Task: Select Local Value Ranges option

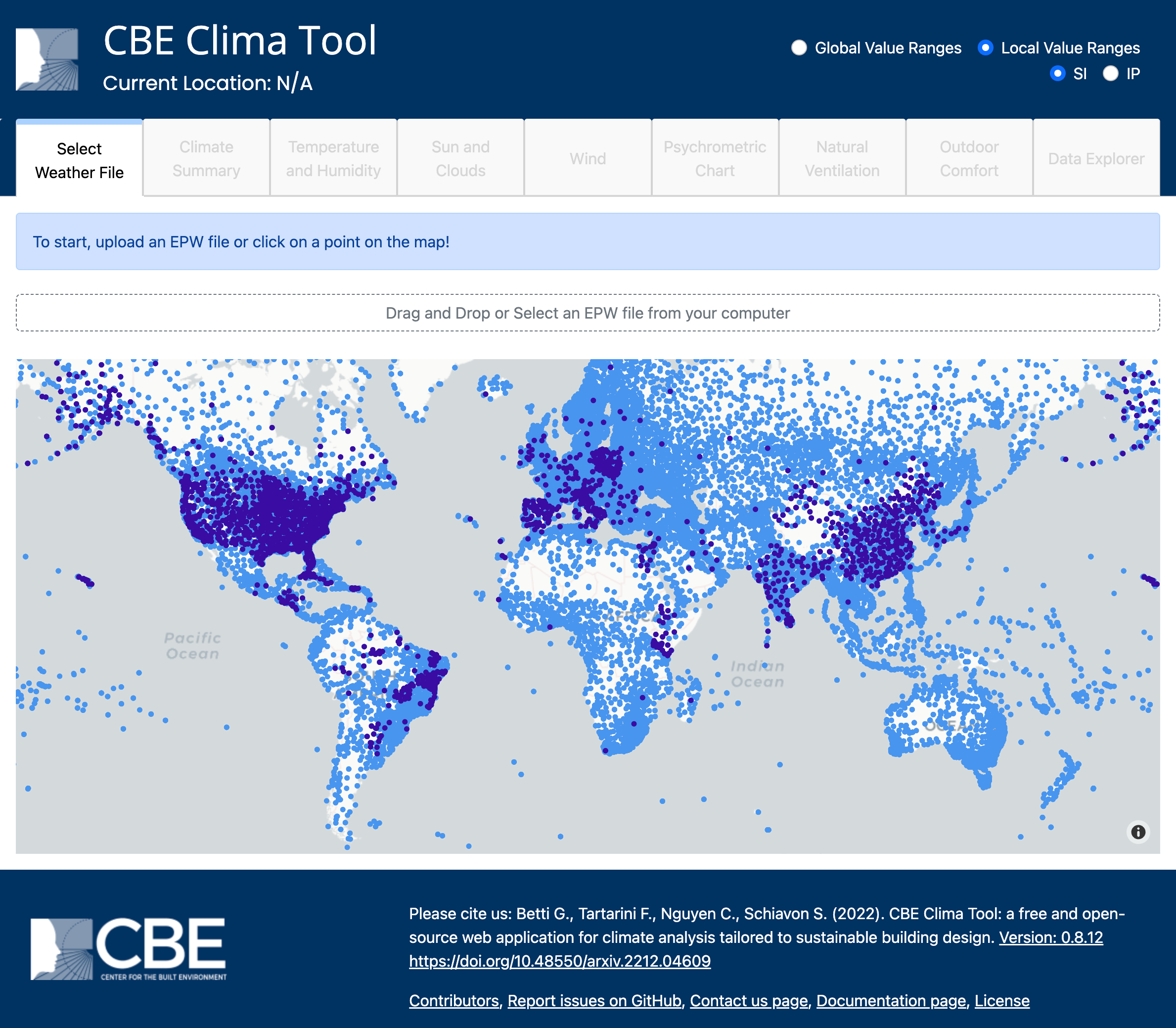Action: [x=986, y=48]
